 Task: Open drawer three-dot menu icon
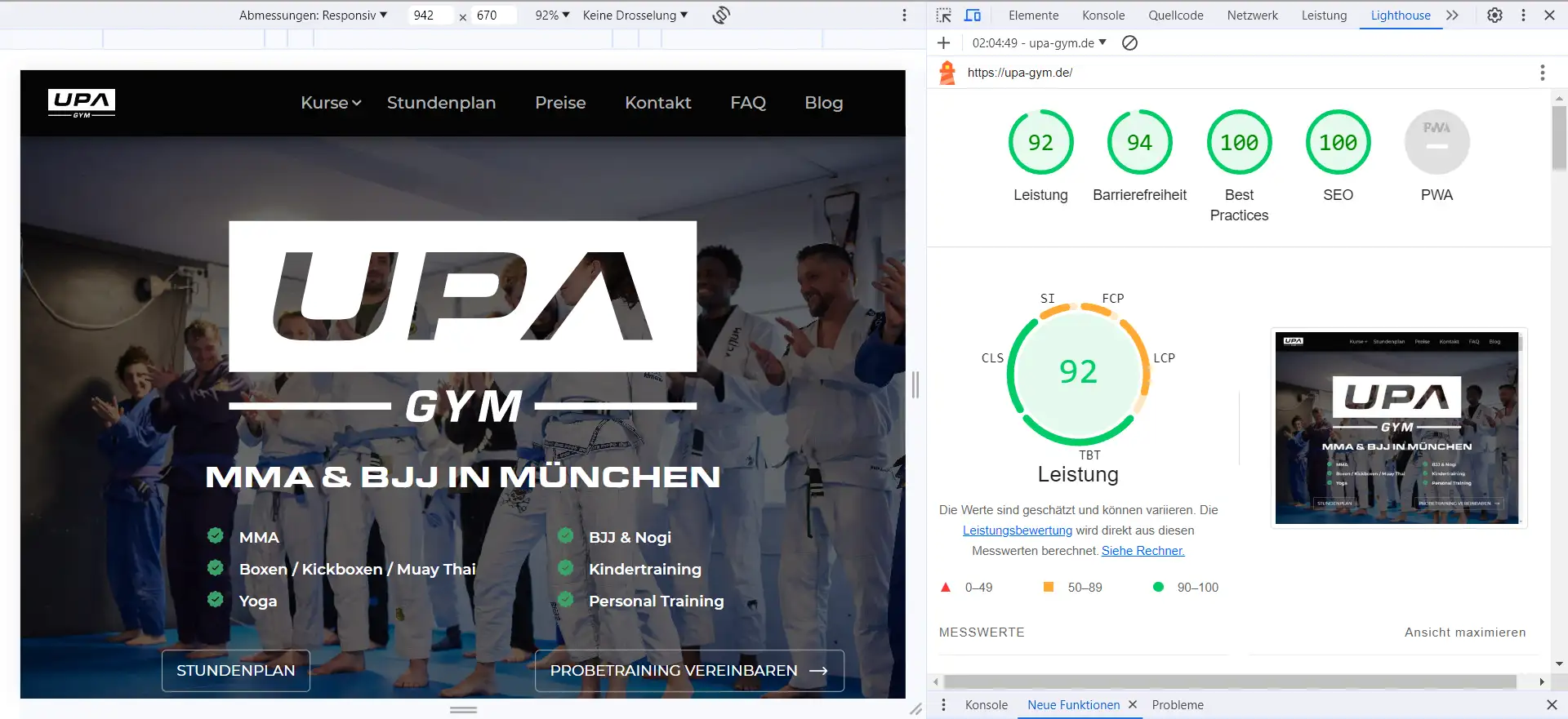click(x=944, y=705)
